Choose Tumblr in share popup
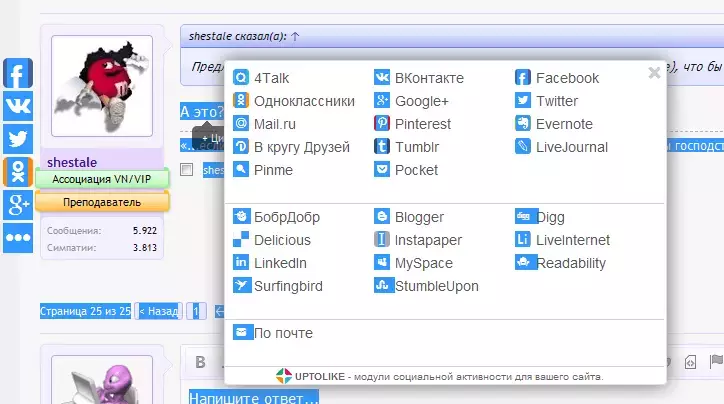The image size is (724, 404). (x=406, y=147)
